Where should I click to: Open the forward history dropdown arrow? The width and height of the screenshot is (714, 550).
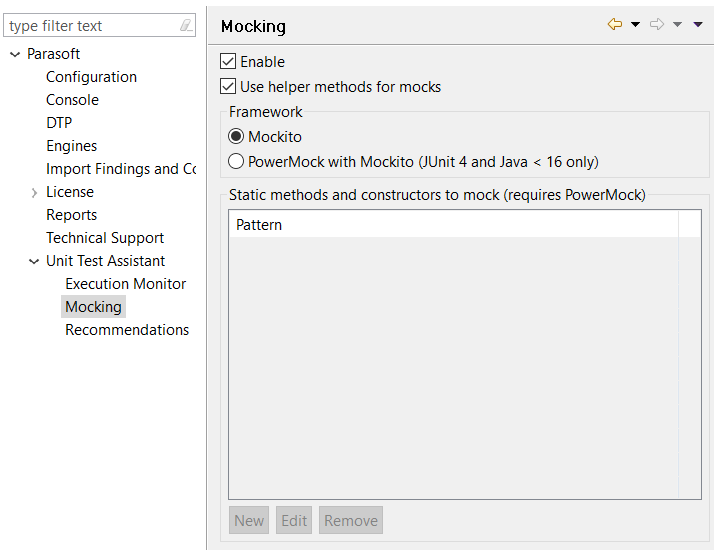pyautogui.click(x=678, y=25)
